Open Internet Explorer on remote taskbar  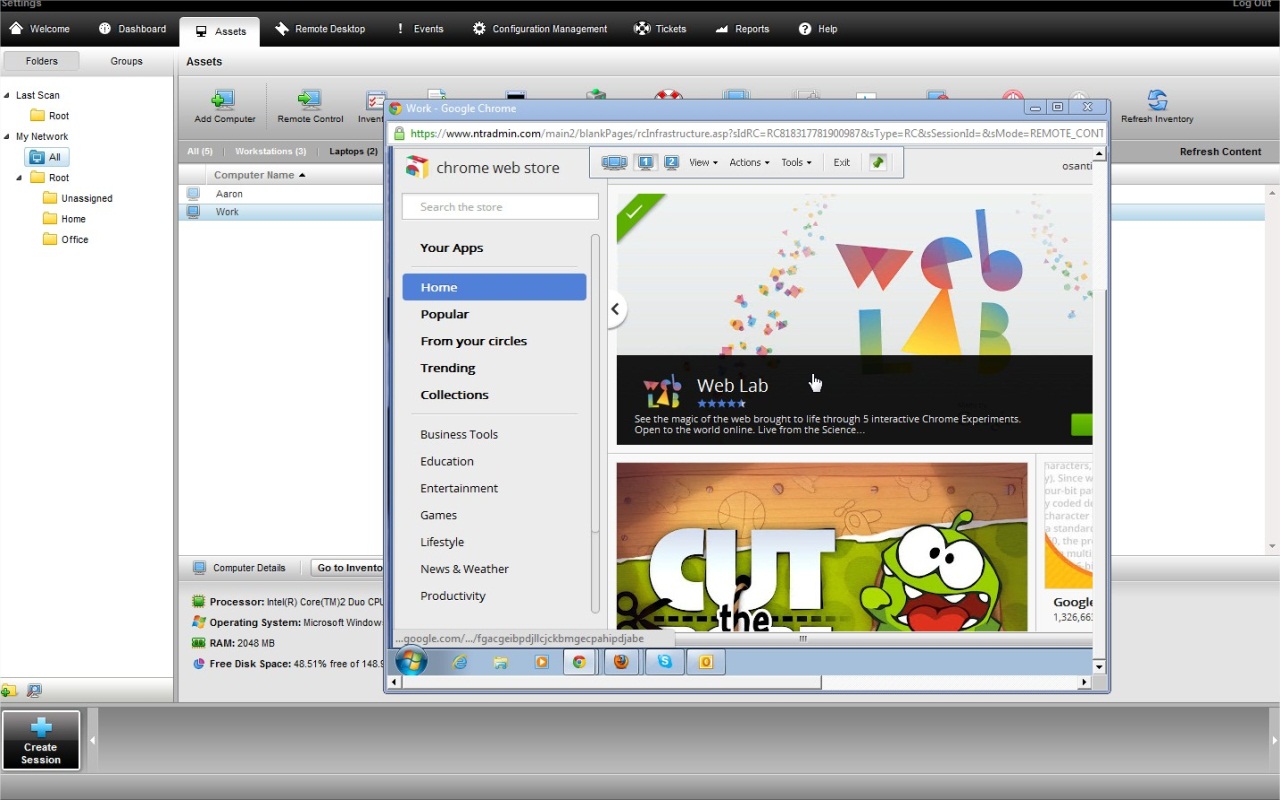pos(460,662)
